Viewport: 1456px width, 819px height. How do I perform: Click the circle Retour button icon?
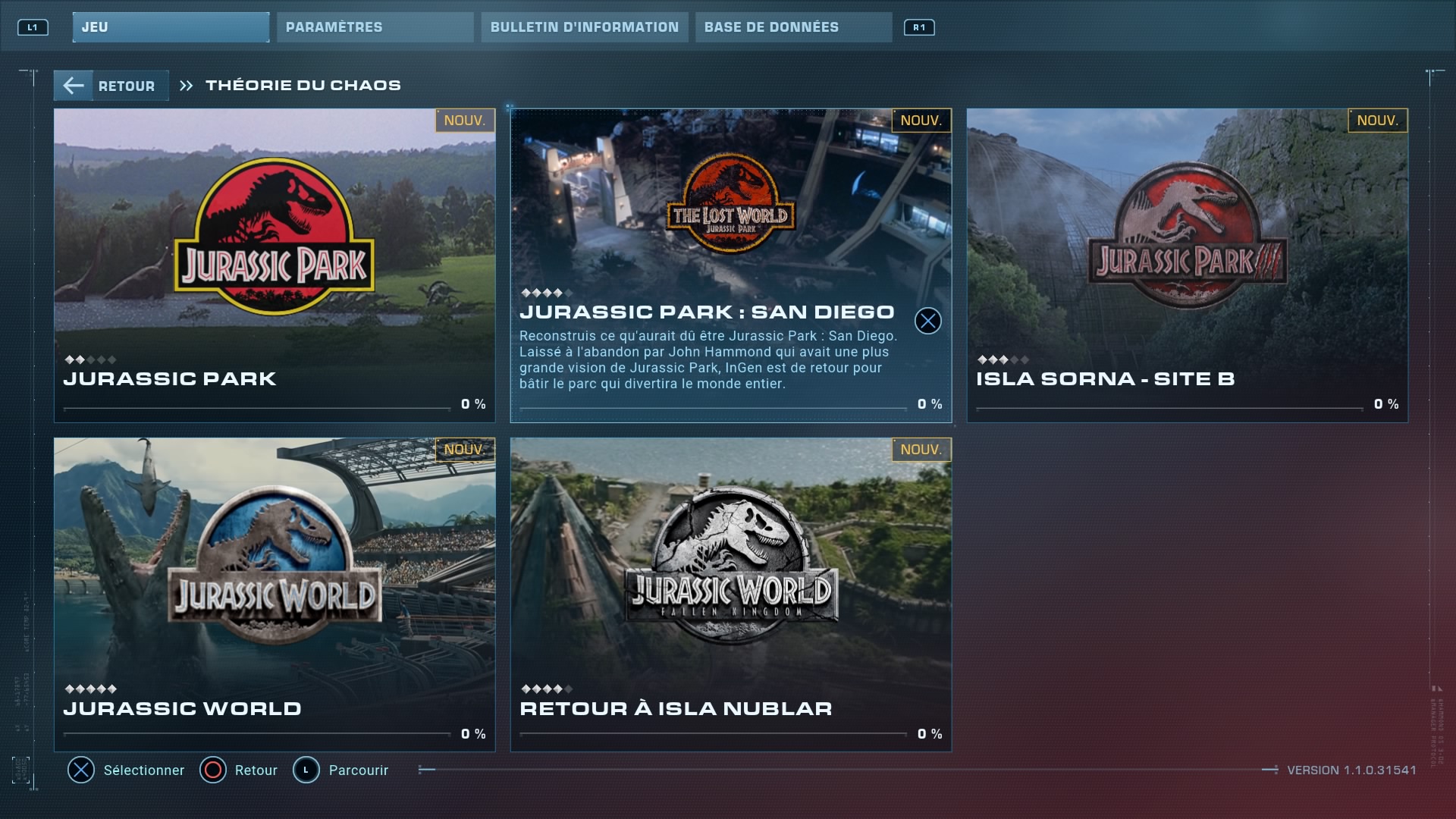(213, 770)
